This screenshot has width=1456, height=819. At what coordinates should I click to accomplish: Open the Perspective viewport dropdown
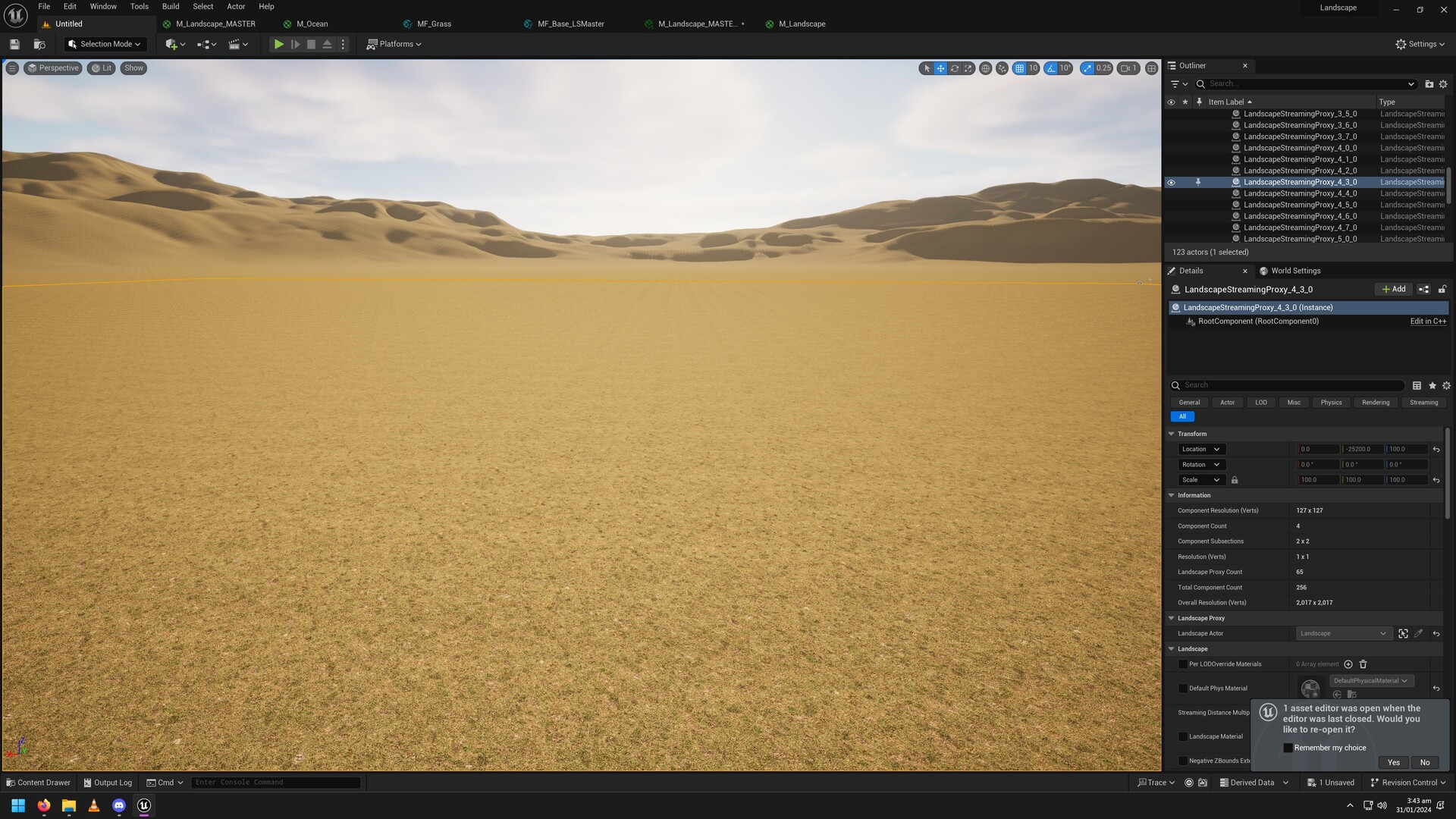pyautogui.click(x=52, y=68)
